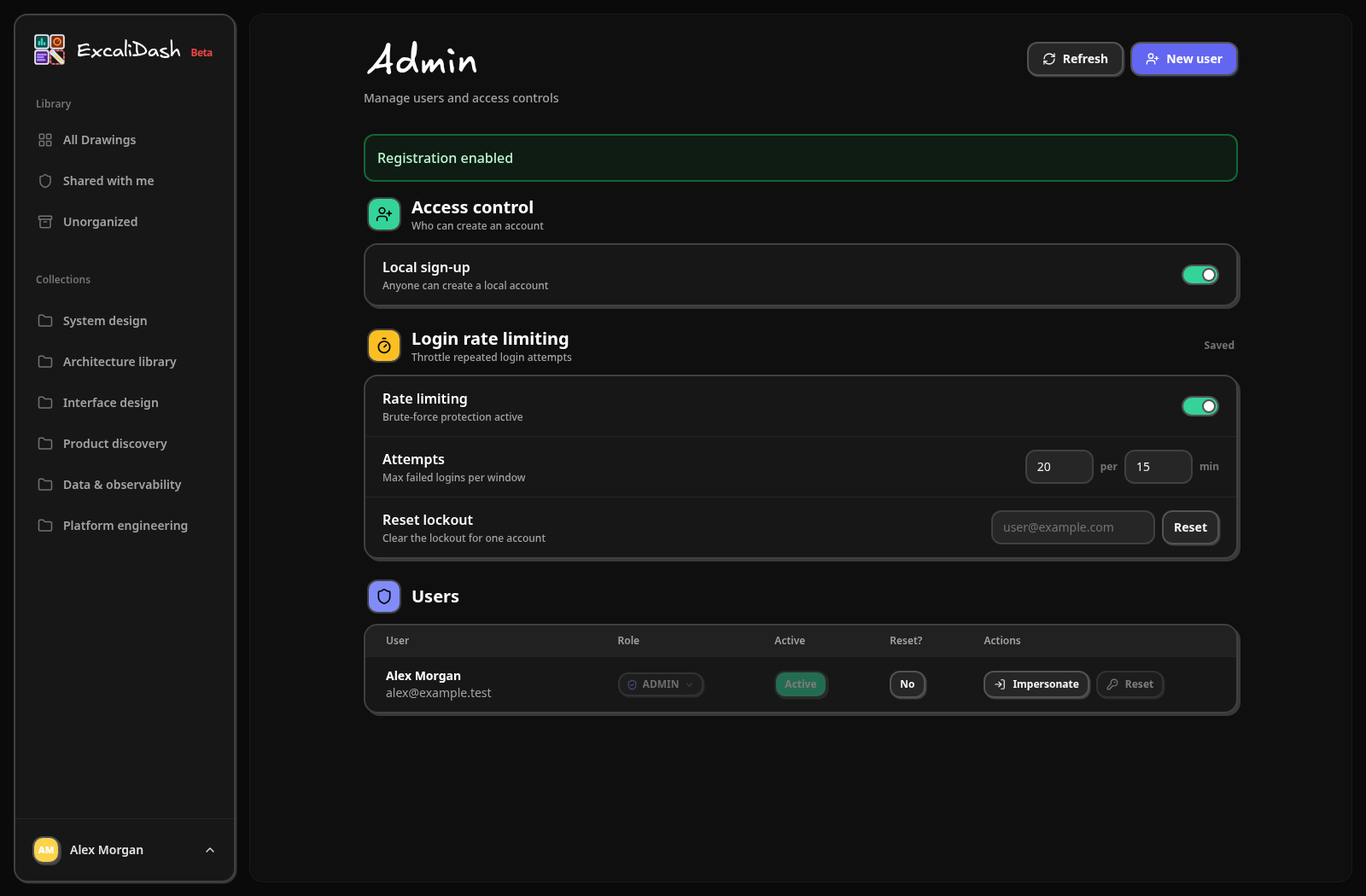The width and height of the screenshot is (1366, 896).
Task: Click the Architecture library folder icon
Action: (45, 362)
